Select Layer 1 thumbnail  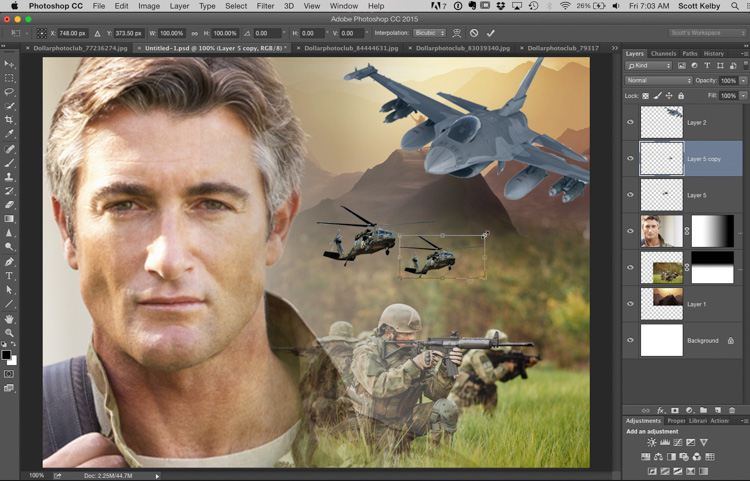(662, 303)
